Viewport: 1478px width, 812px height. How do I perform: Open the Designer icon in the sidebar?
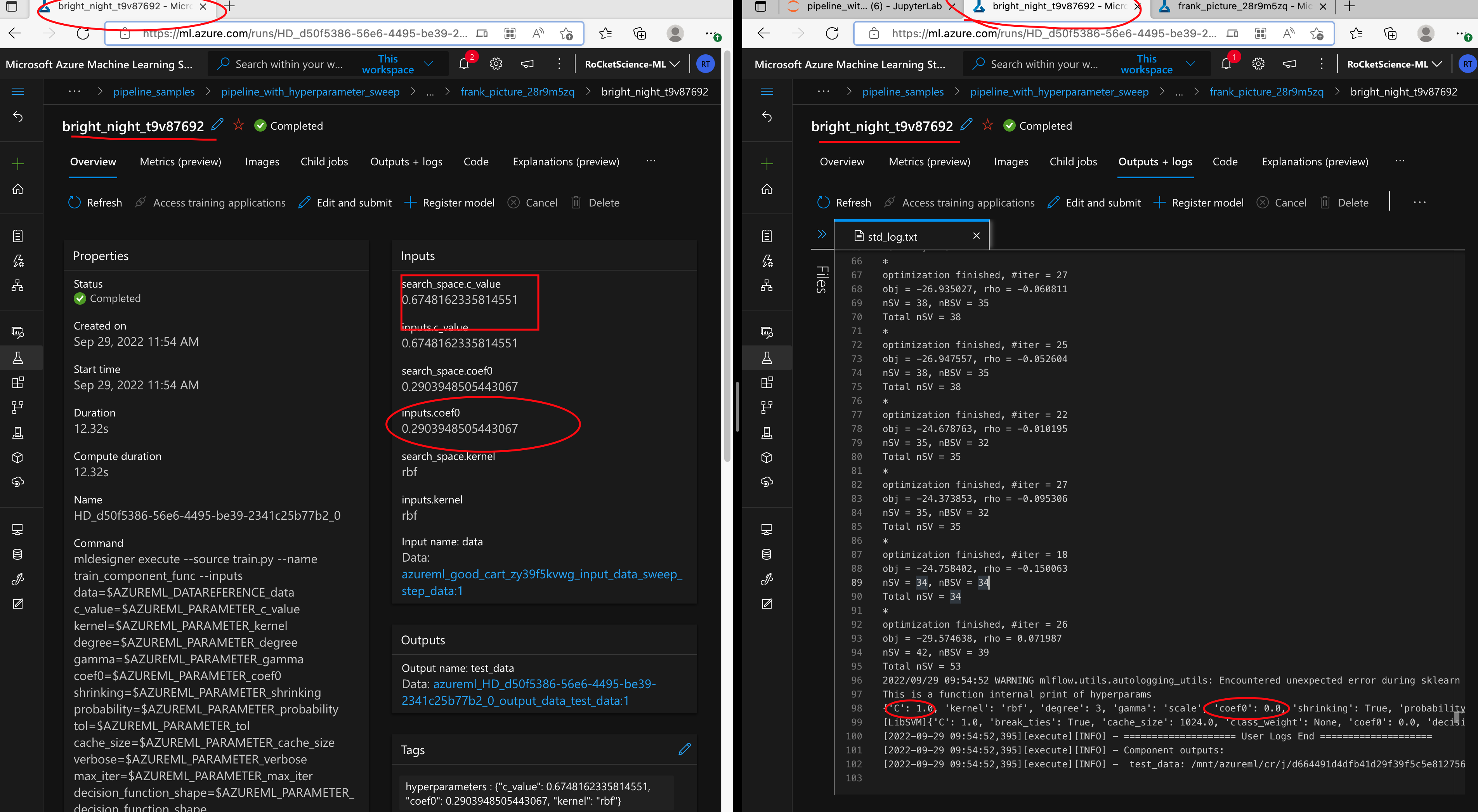click(x=18, y=285)
